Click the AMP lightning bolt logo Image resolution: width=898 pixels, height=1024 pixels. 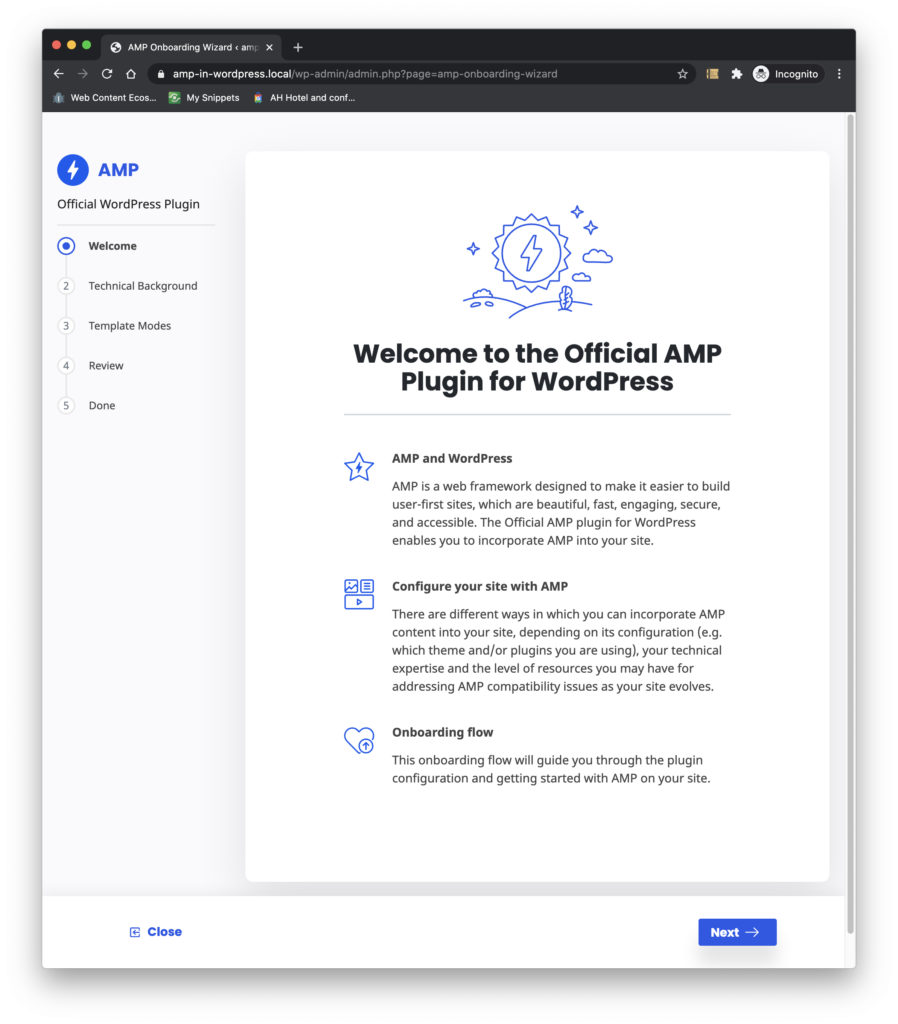(x=72, y=170)
